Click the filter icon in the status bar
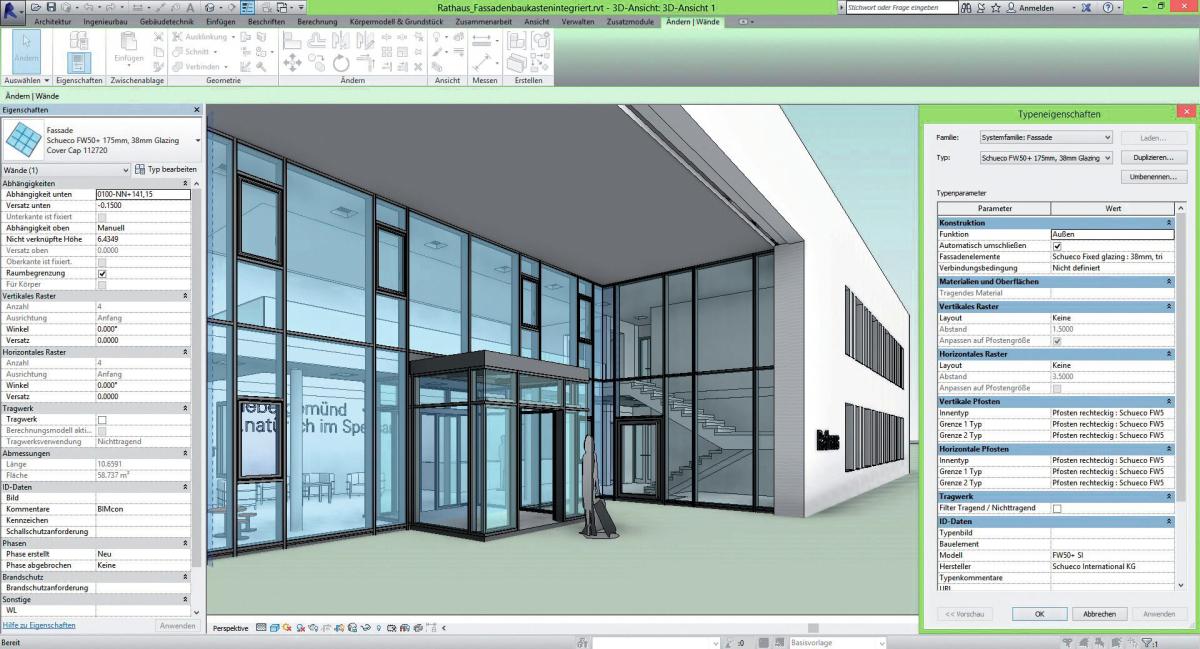Screen dimensions: 1200x649 (x=1146, y=642)
